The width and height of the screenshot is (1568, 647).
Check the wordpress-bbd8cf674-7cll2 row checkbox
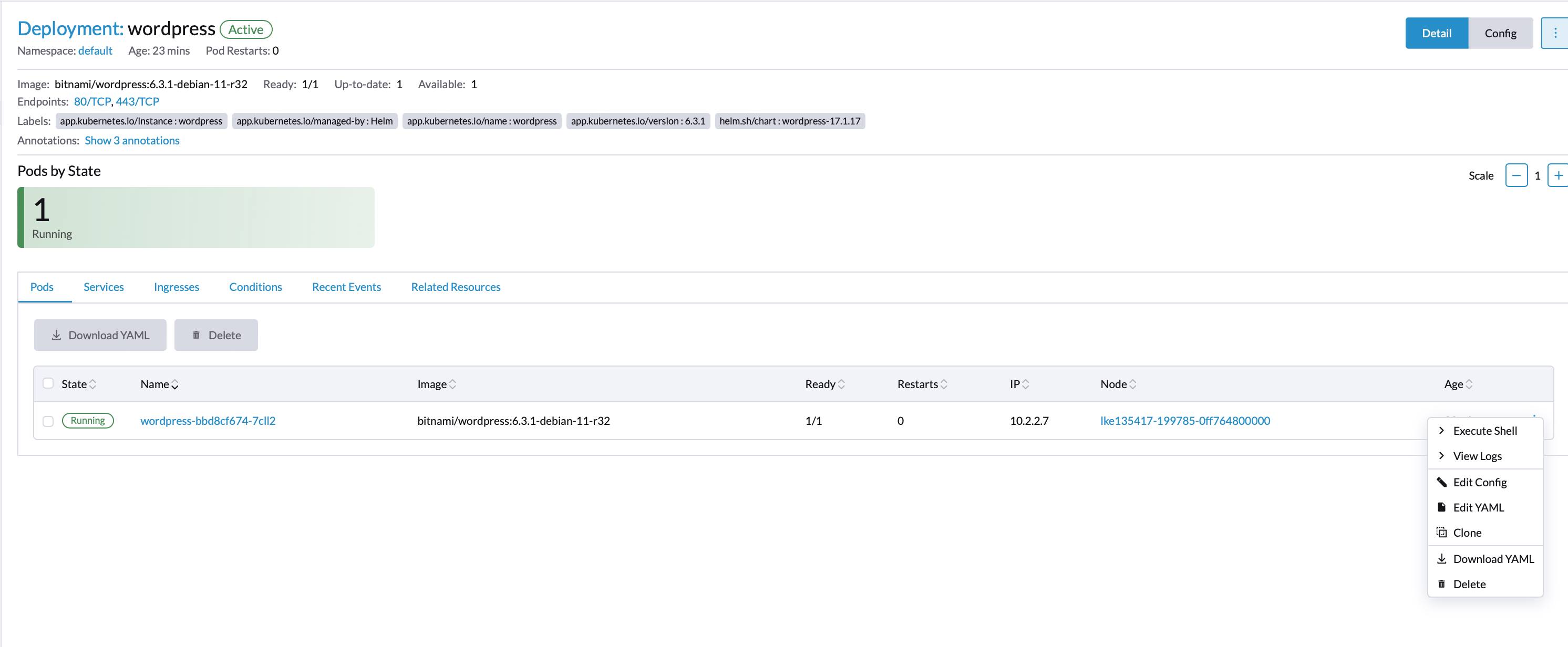pos(49,420)
